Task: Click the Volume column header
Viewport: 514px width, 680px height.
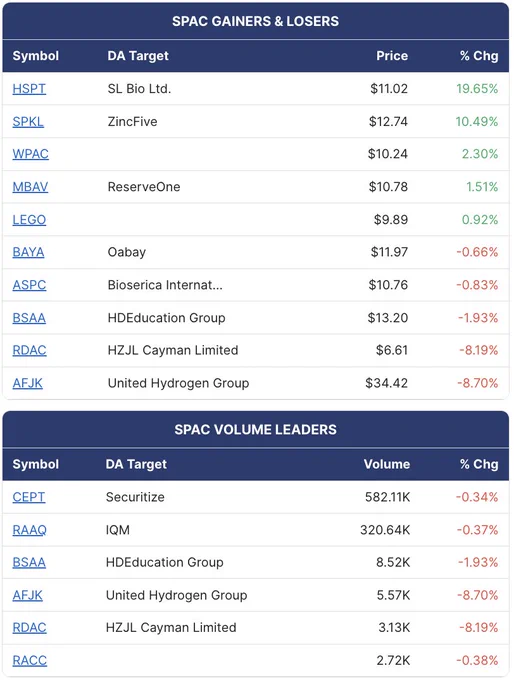Action: (387, 464)
